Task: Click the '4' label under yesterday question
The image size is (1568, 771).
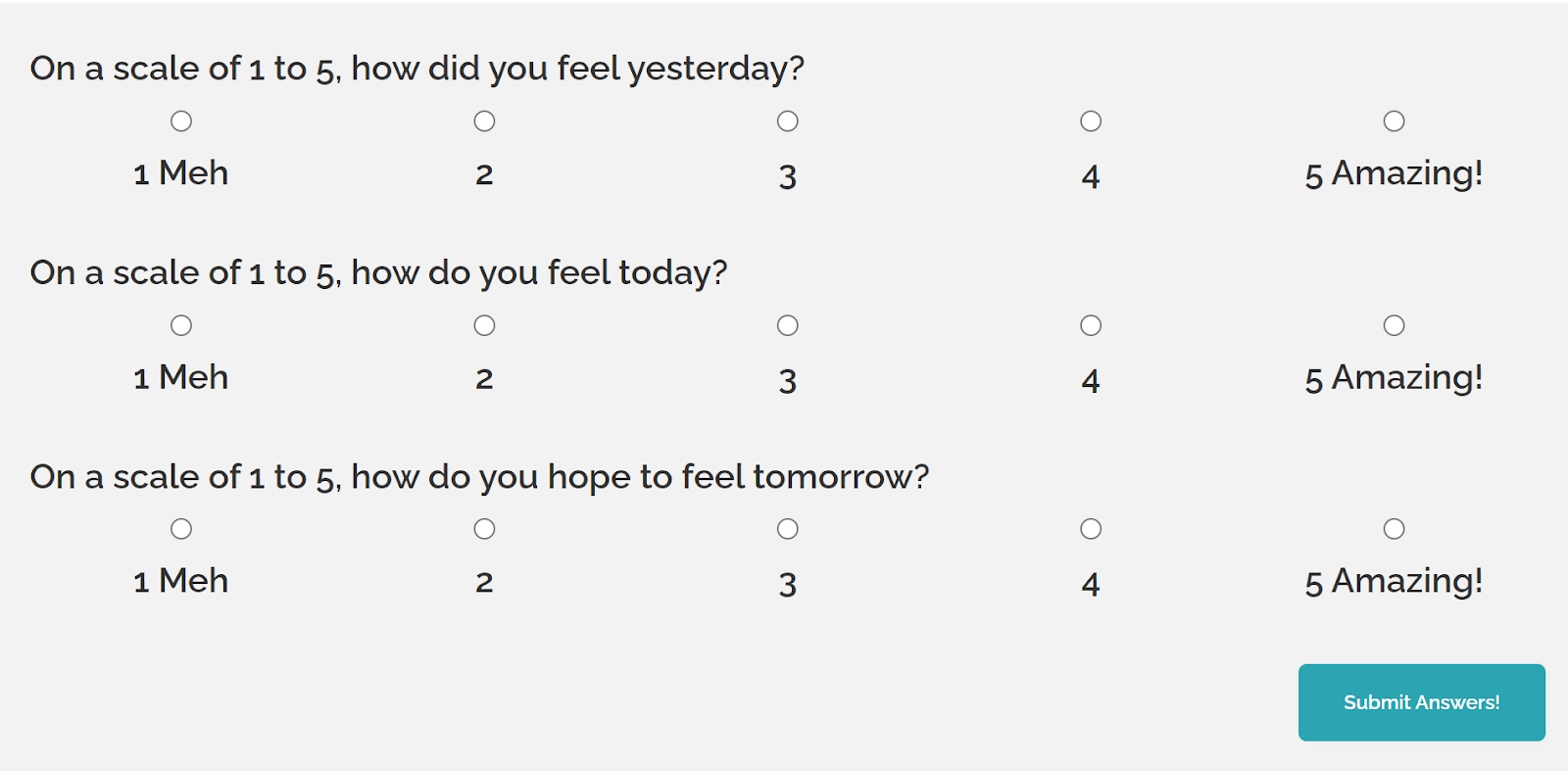Action: coord(1091,176)
